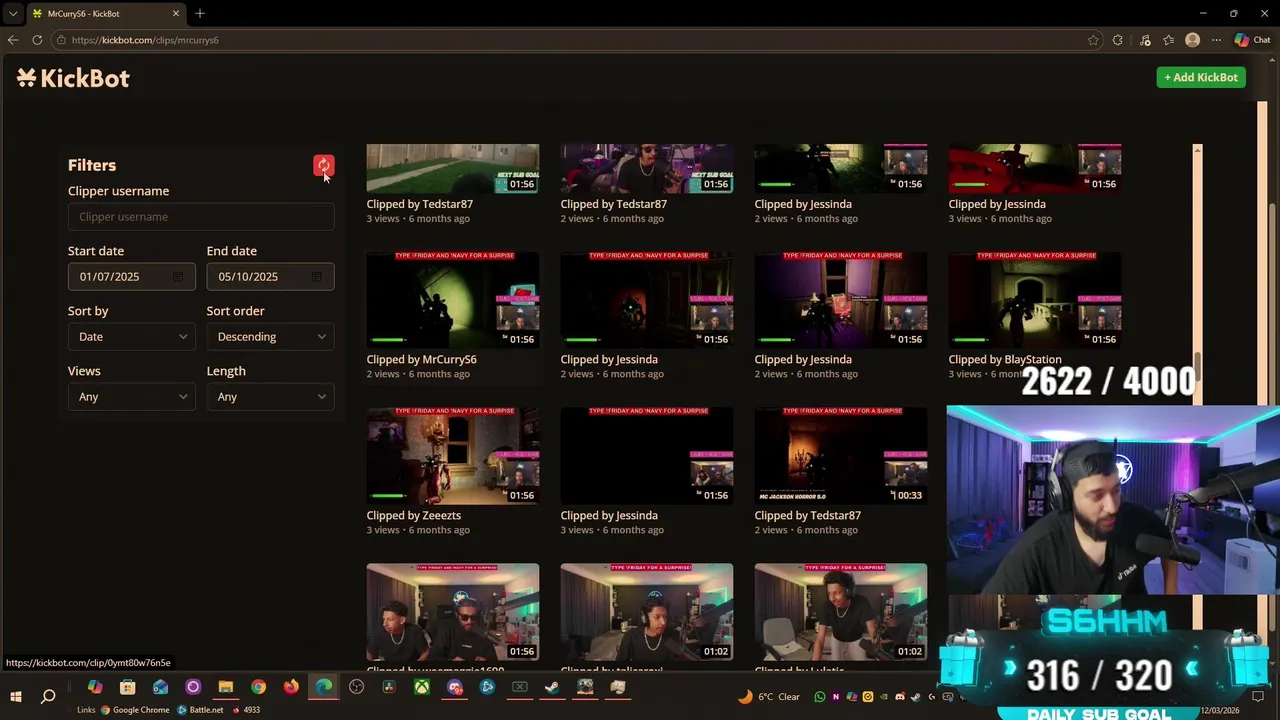Click the Start date field 01/07/2025
1280x720 pixels.
(132, 277)
